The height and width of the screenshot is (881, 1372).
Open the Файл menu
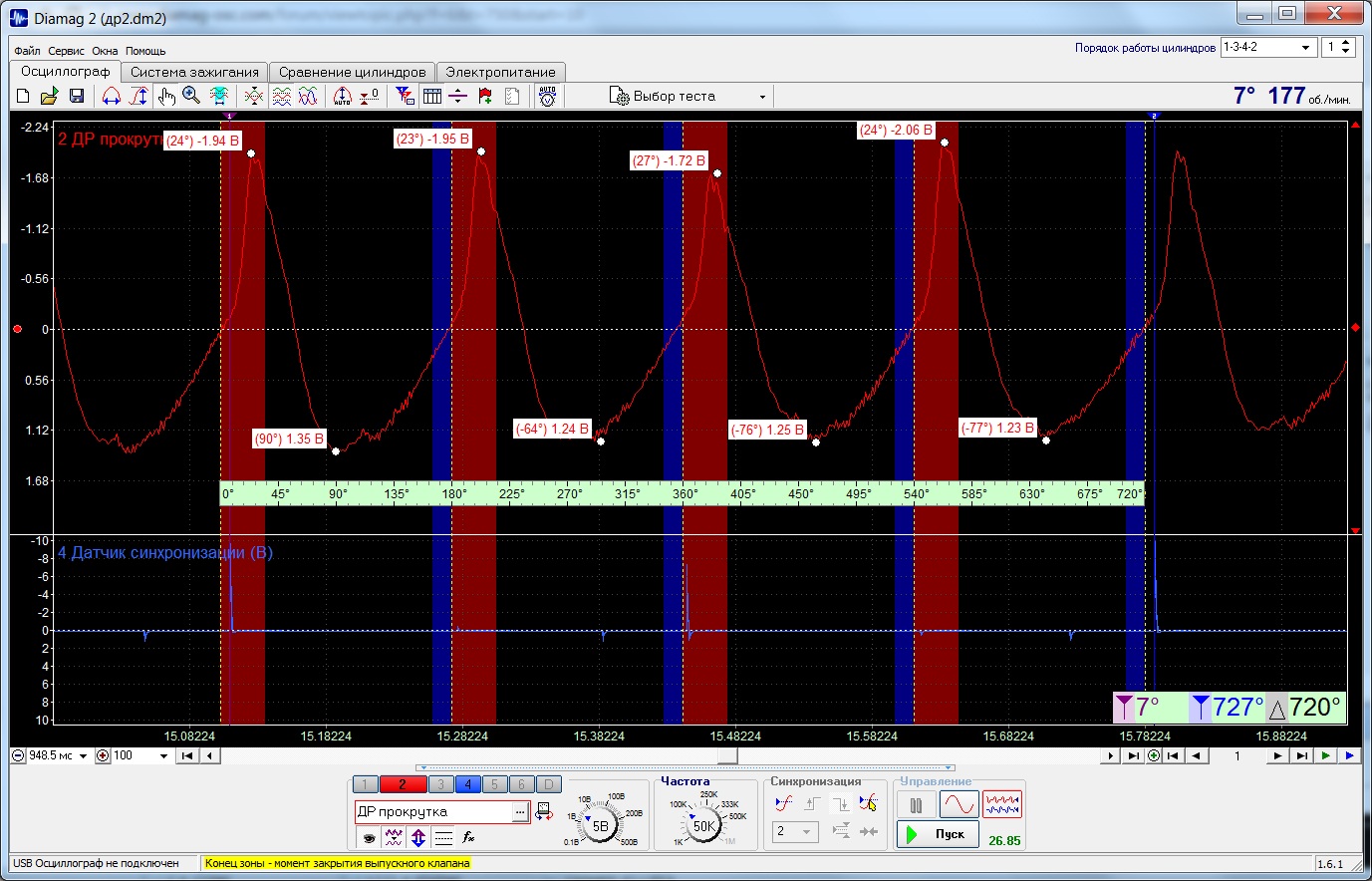pos(28,51)
